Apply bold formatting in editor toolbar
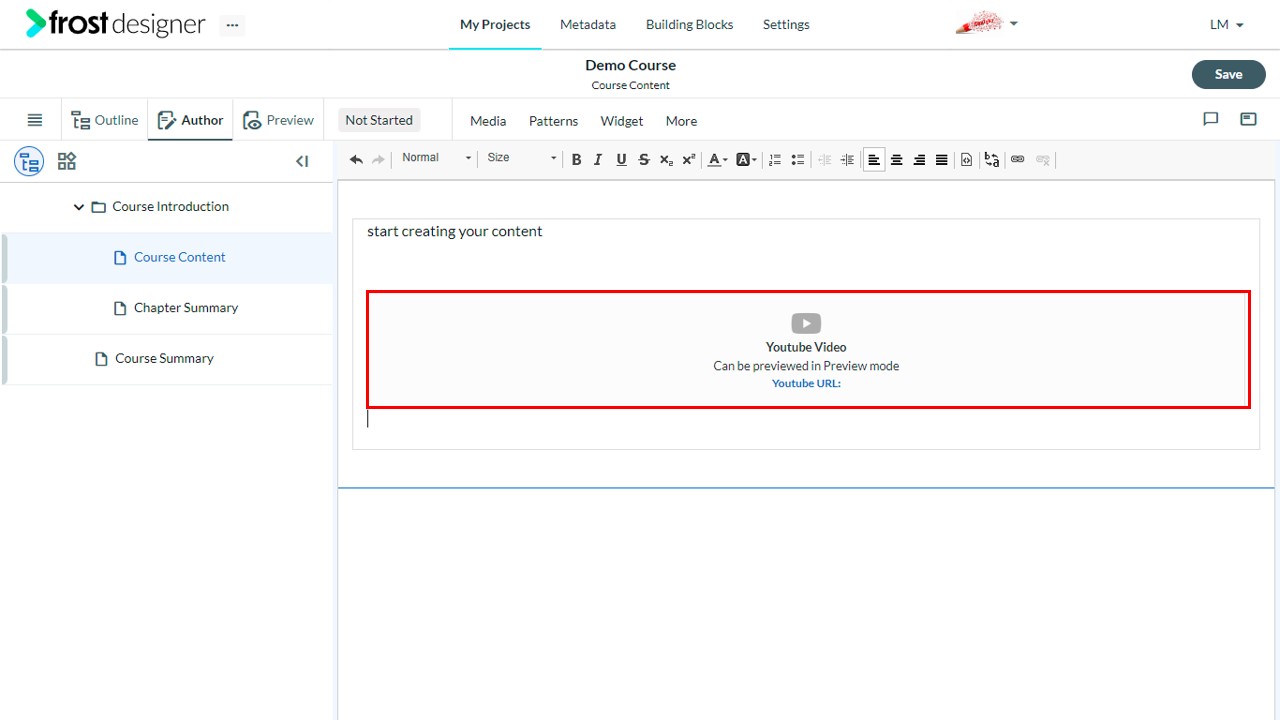 tap(576, 160)
